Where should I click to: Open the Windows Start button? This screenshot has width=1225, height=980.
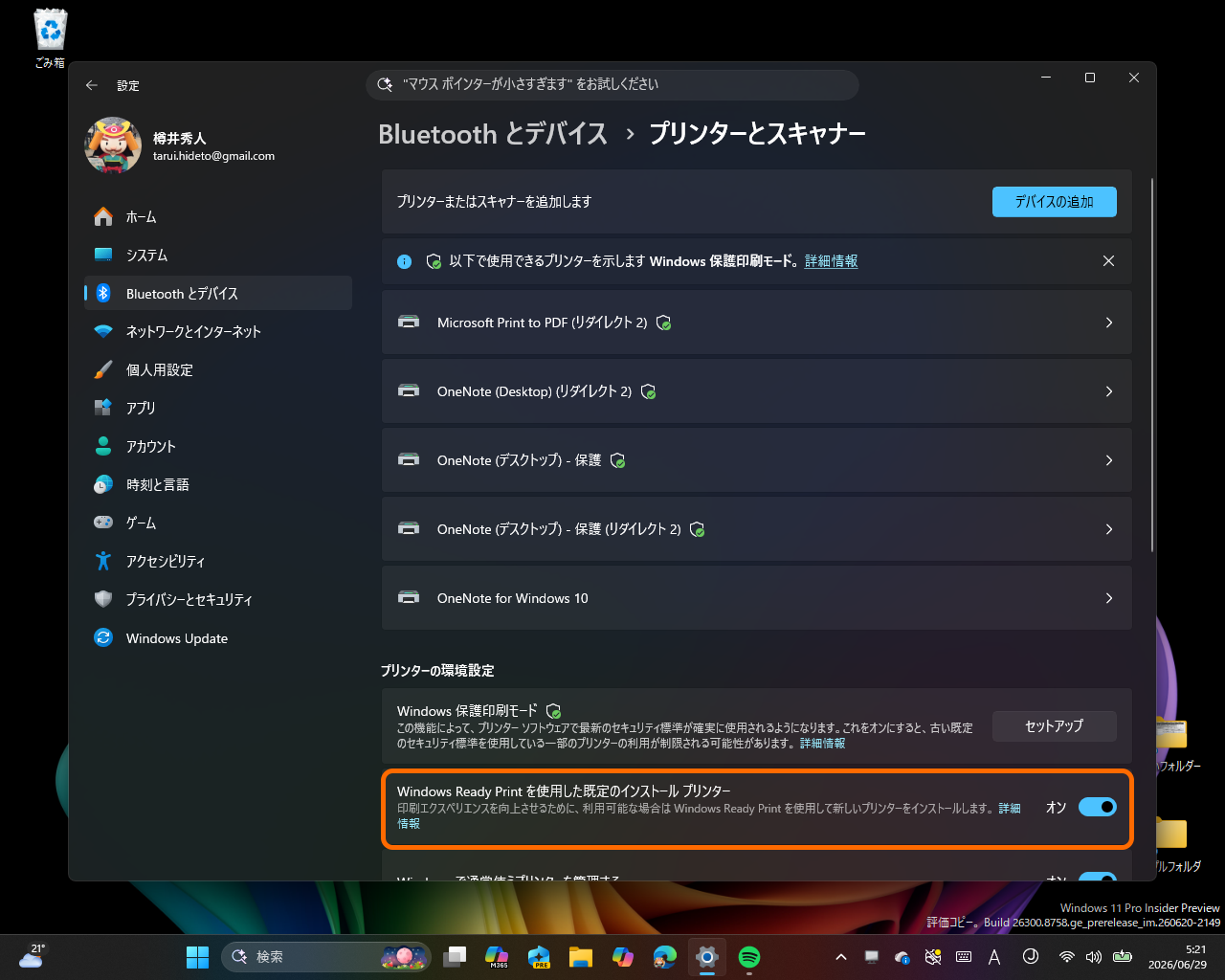coord(197,957)
